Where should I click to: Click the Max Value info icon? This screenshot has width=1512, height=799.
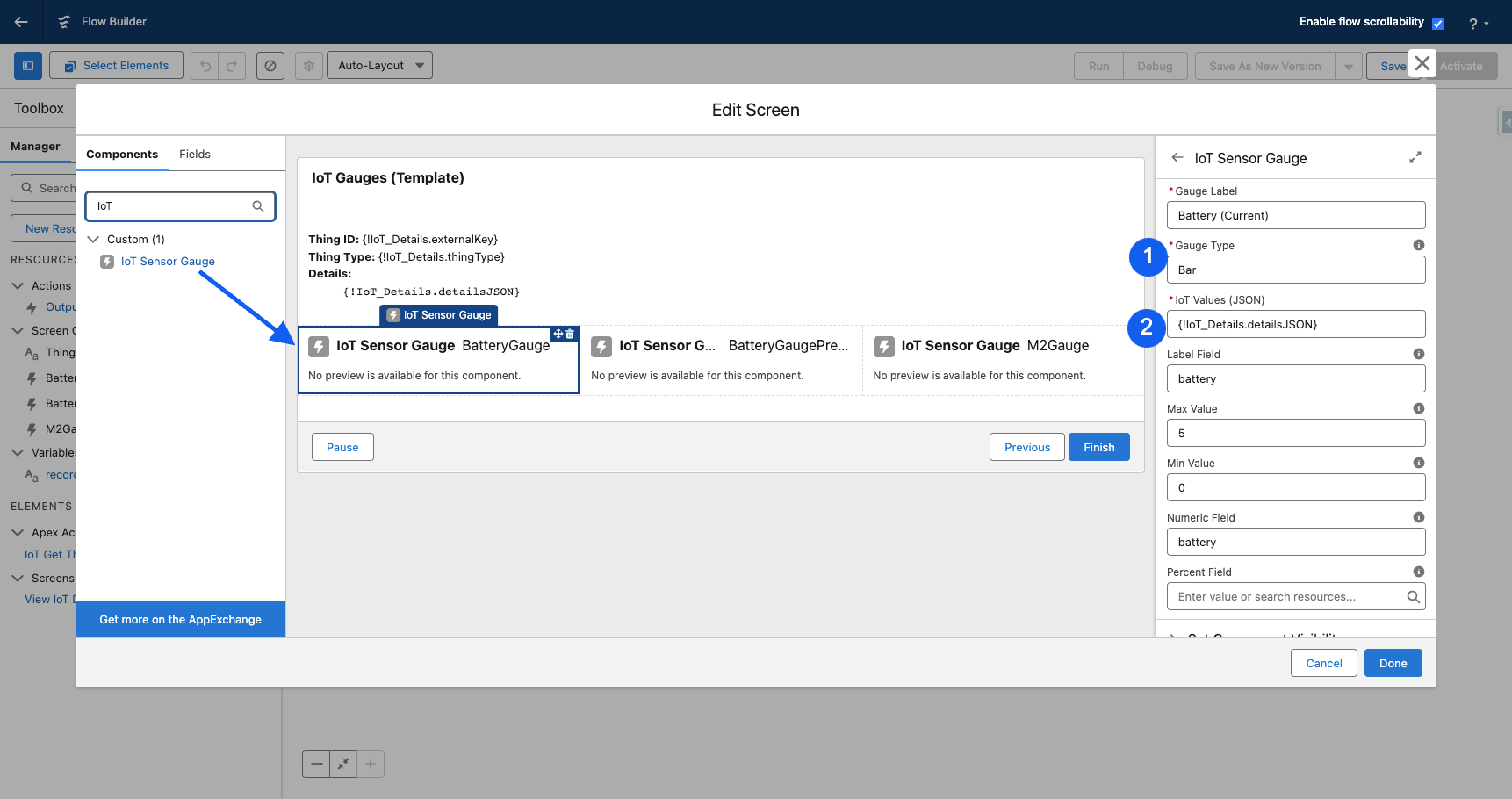(x=1419, y=408)
